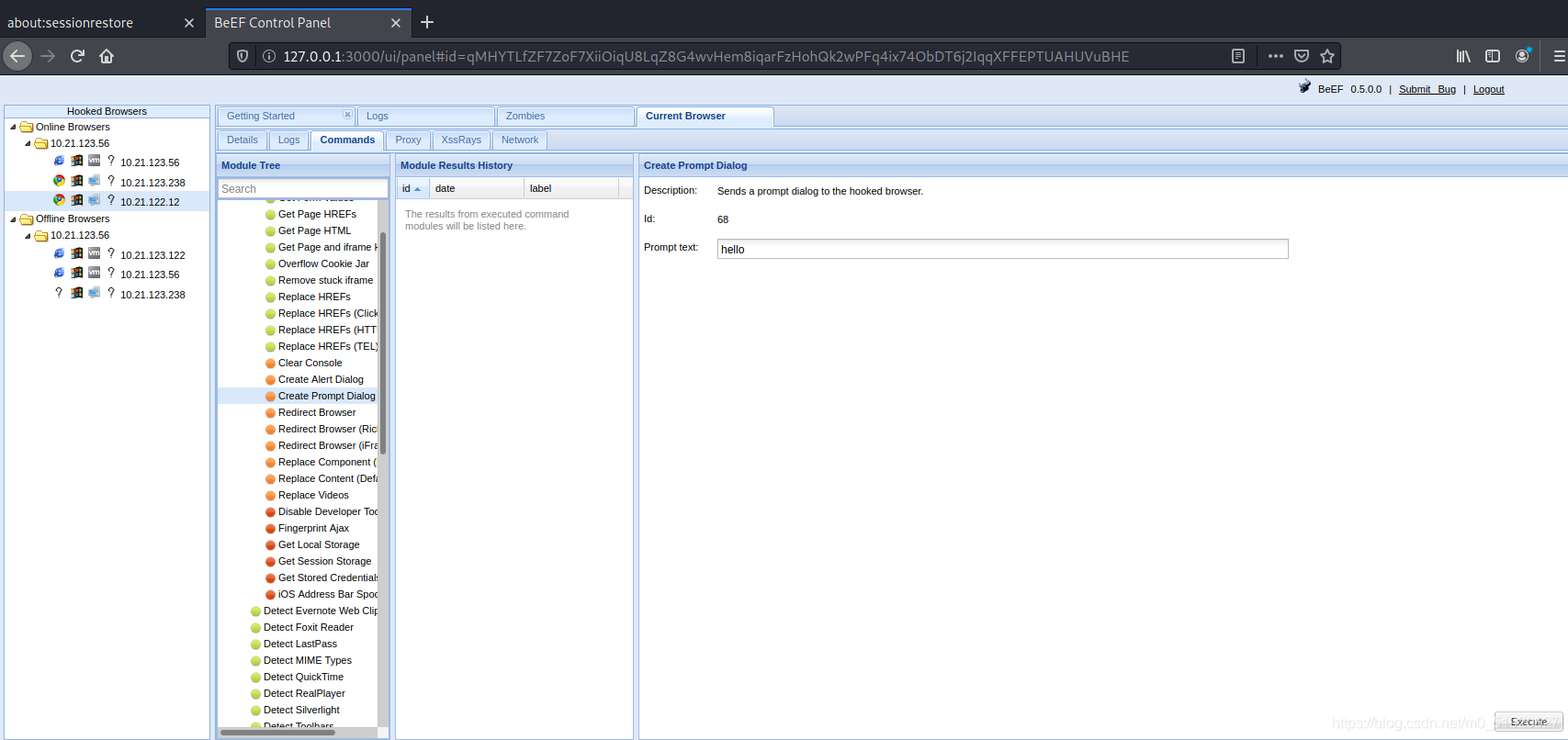Screen dimensions: 1568x740
Task: Open the Details sub-tab
Action: 243,140
